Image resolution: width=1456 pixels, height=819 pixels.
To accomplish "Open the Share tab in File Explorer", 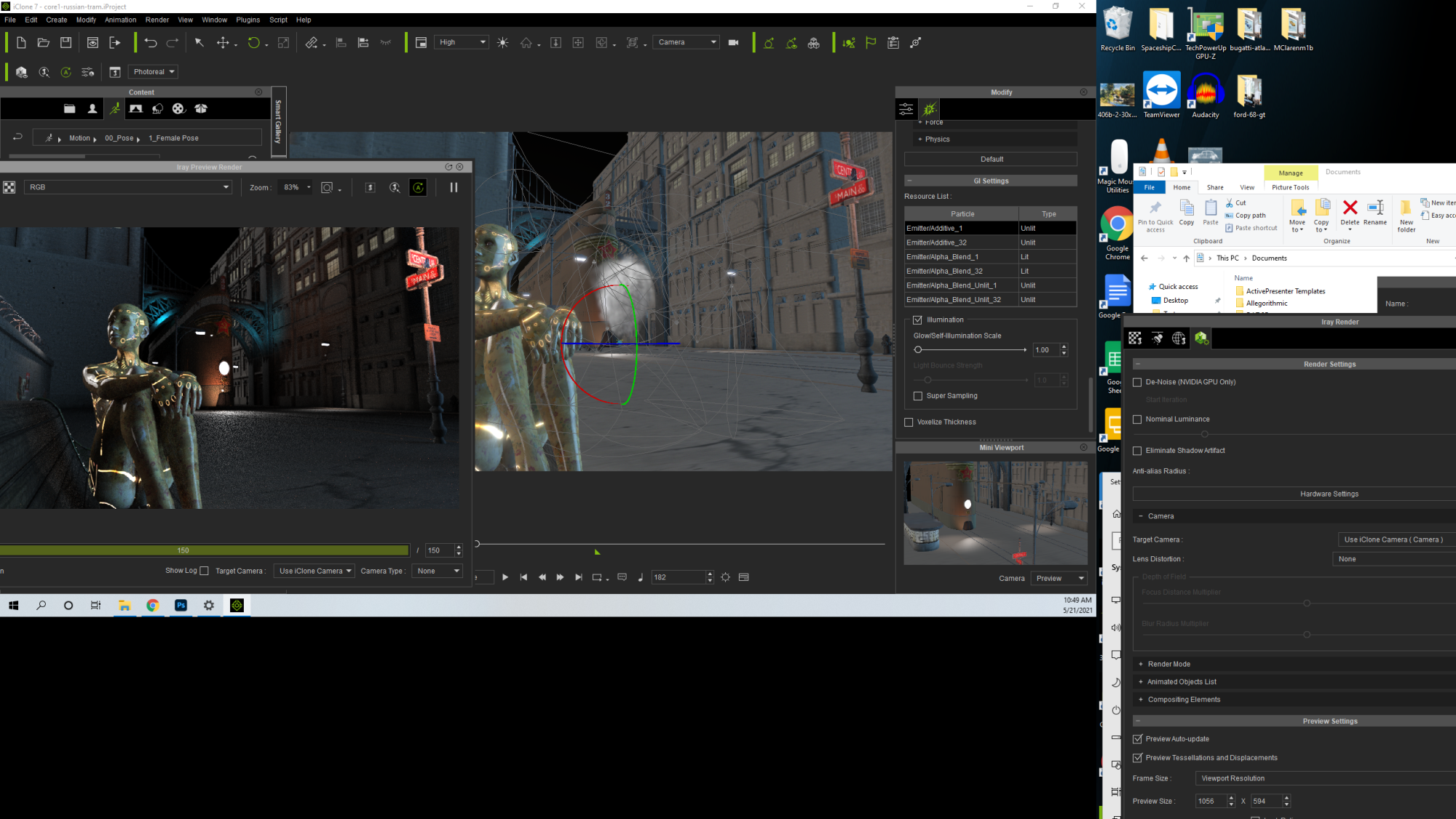I will tap(1215, 187).
